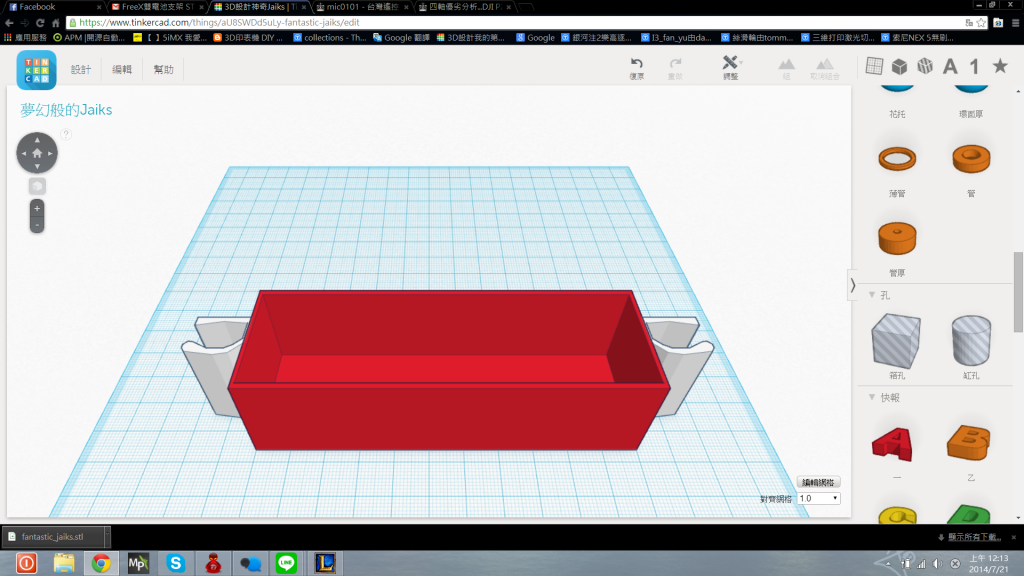Click the volume speaker tray icon
This screenshot has height=576, width=1024.
(x=938, y=563)
